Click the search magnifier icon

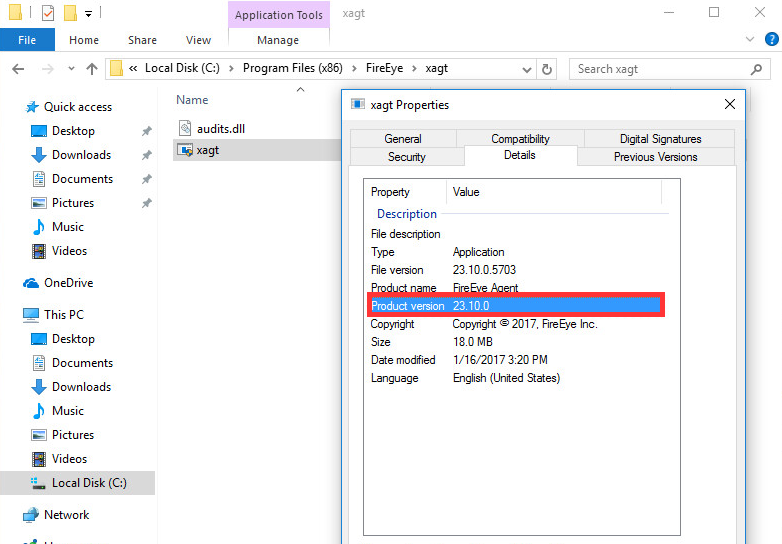click(756, 69)
